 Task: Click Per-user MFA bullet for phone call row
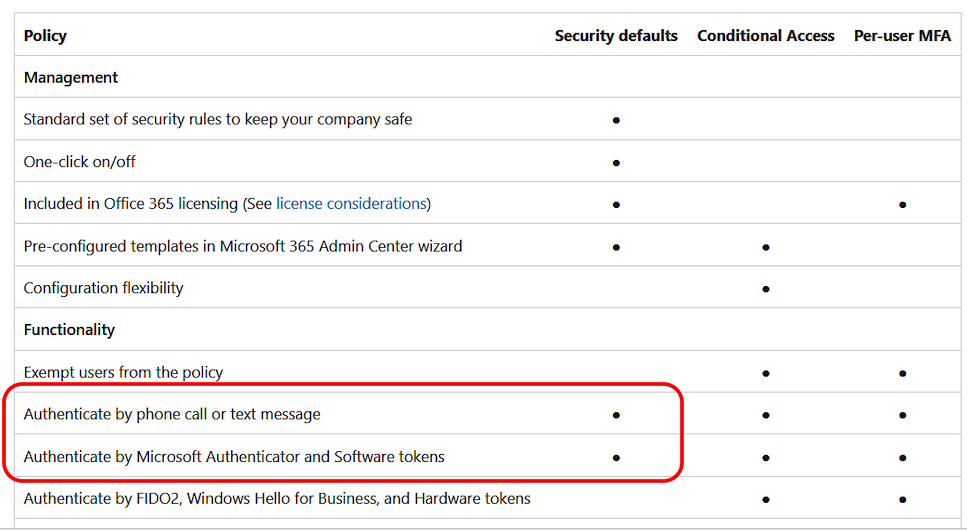point(902,415)
